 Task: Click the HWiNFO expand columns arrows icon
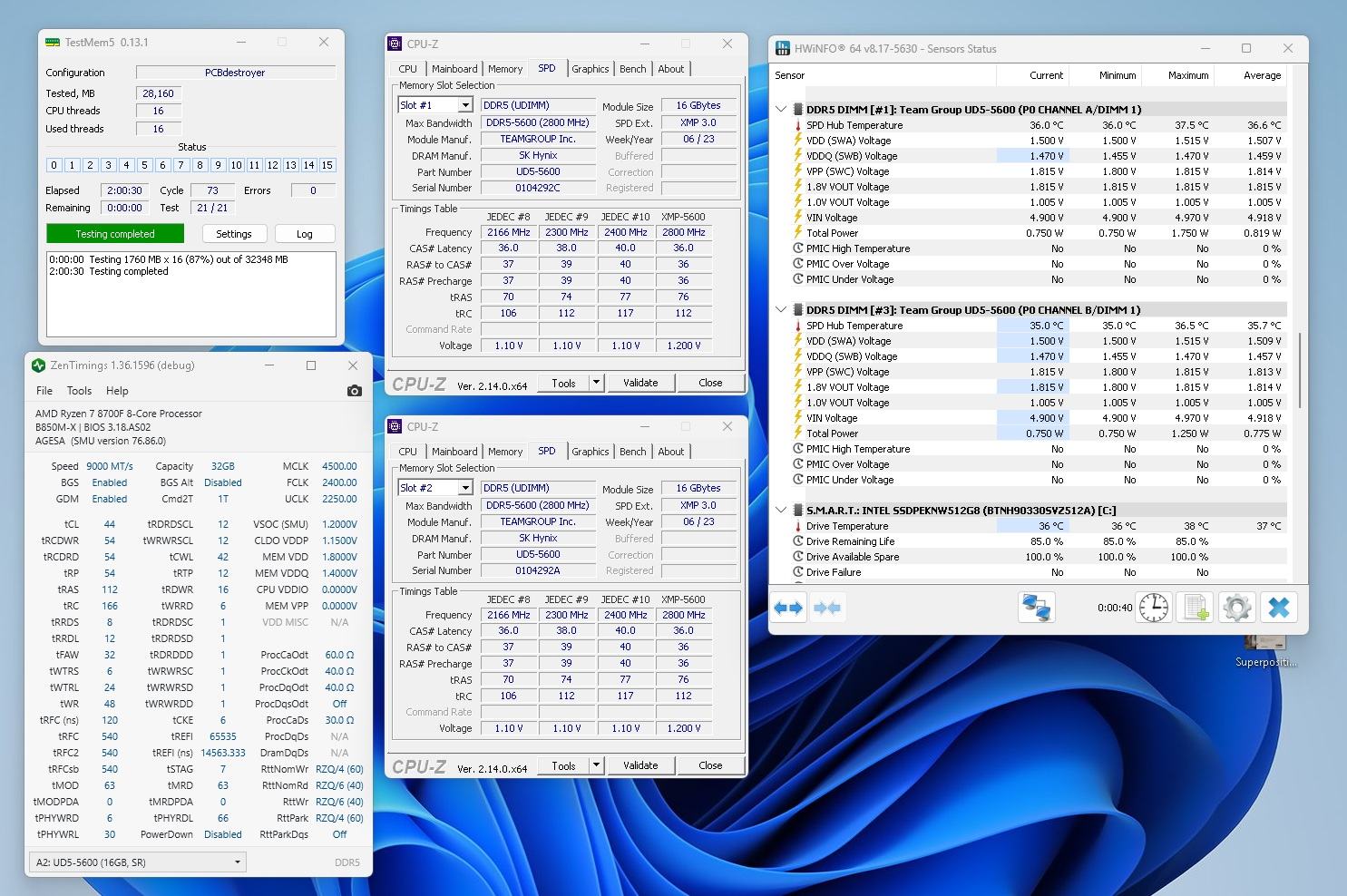click(788, 608)
